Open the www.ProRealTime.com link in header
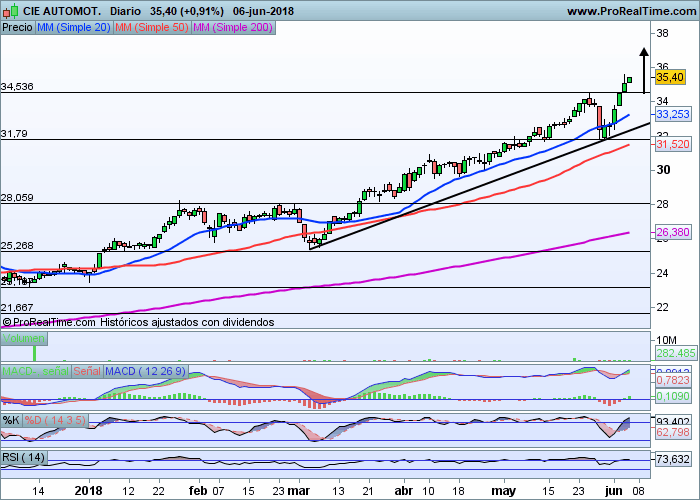 coord(631,11)
